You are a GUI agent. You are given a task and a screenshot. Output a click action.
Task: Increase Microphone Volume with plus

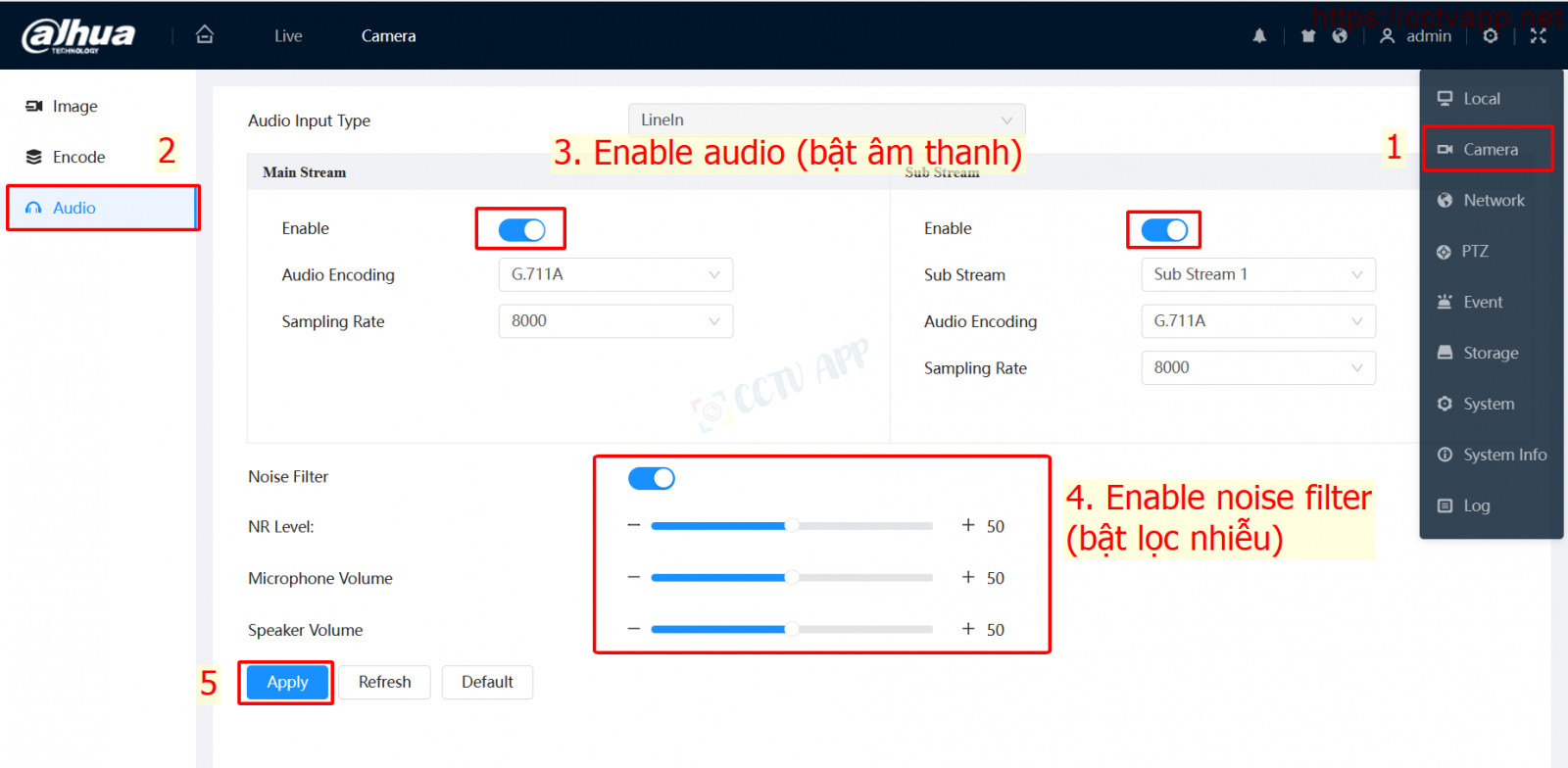(968, 577)
